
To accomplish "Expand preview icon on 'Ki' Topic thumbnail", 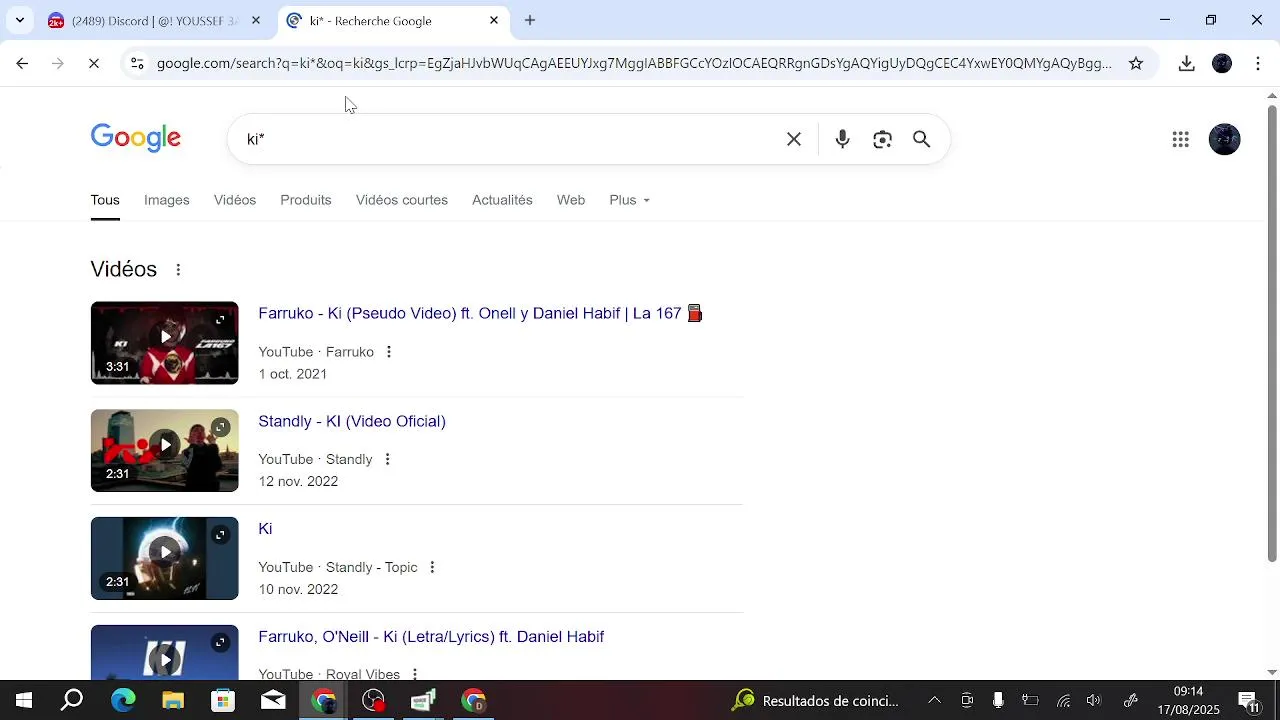I will 220,536.
